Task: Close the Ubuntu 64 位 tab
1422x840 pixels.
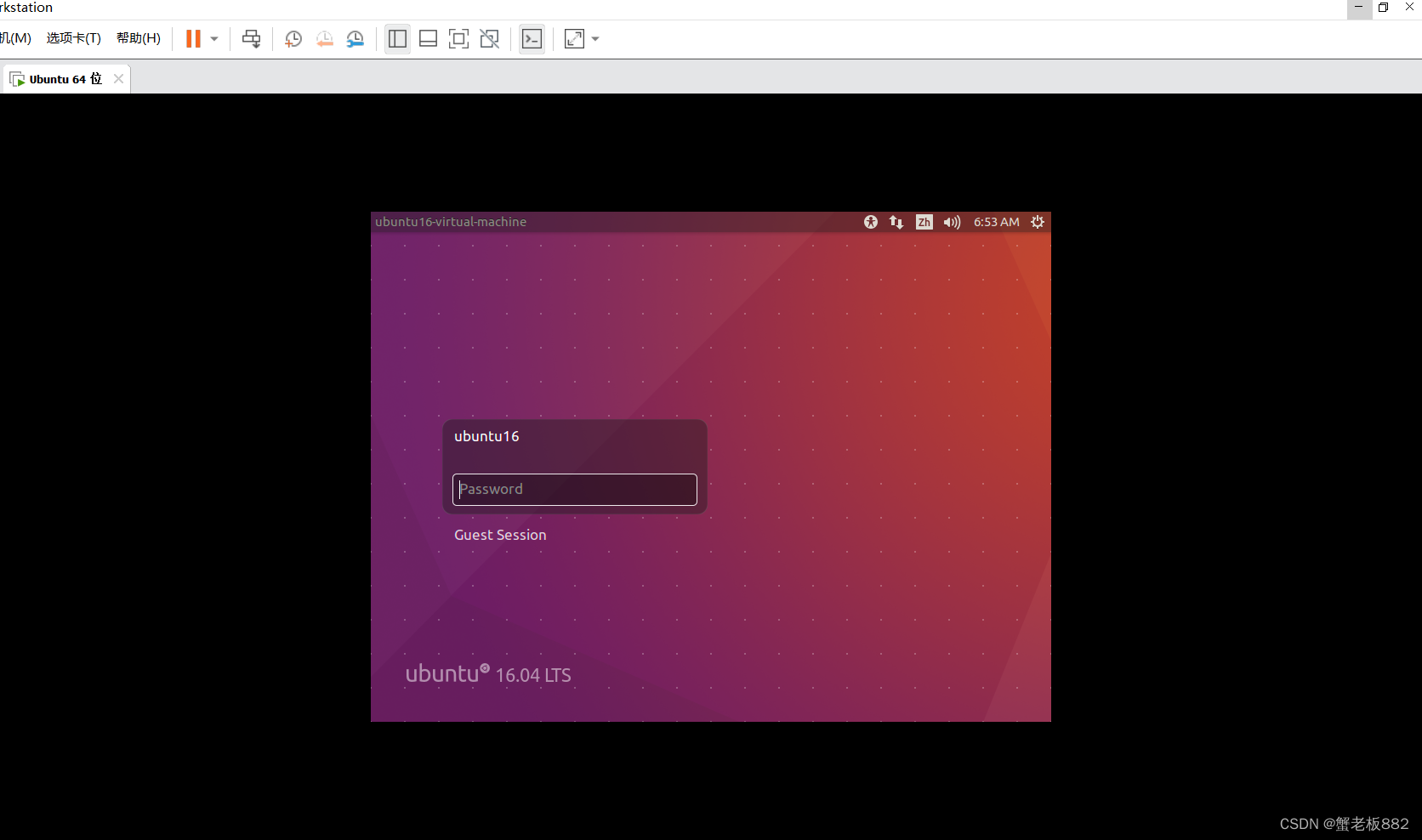Action: [x=118, y=79]
